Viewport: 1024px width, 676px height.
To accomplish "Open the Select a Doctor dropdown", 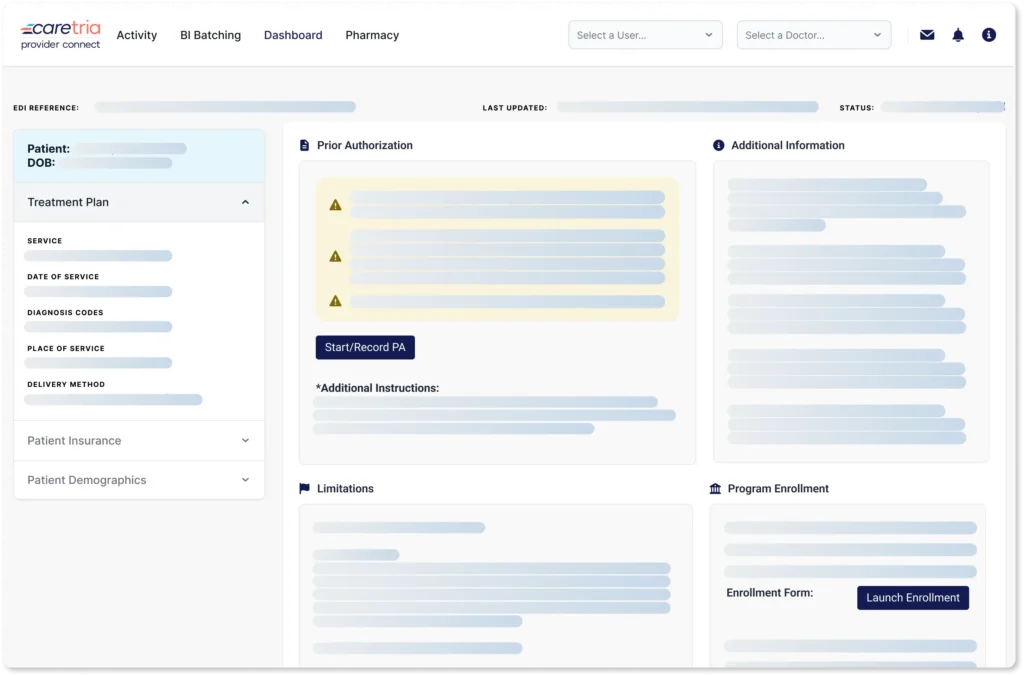I will (x=813, y=35).
